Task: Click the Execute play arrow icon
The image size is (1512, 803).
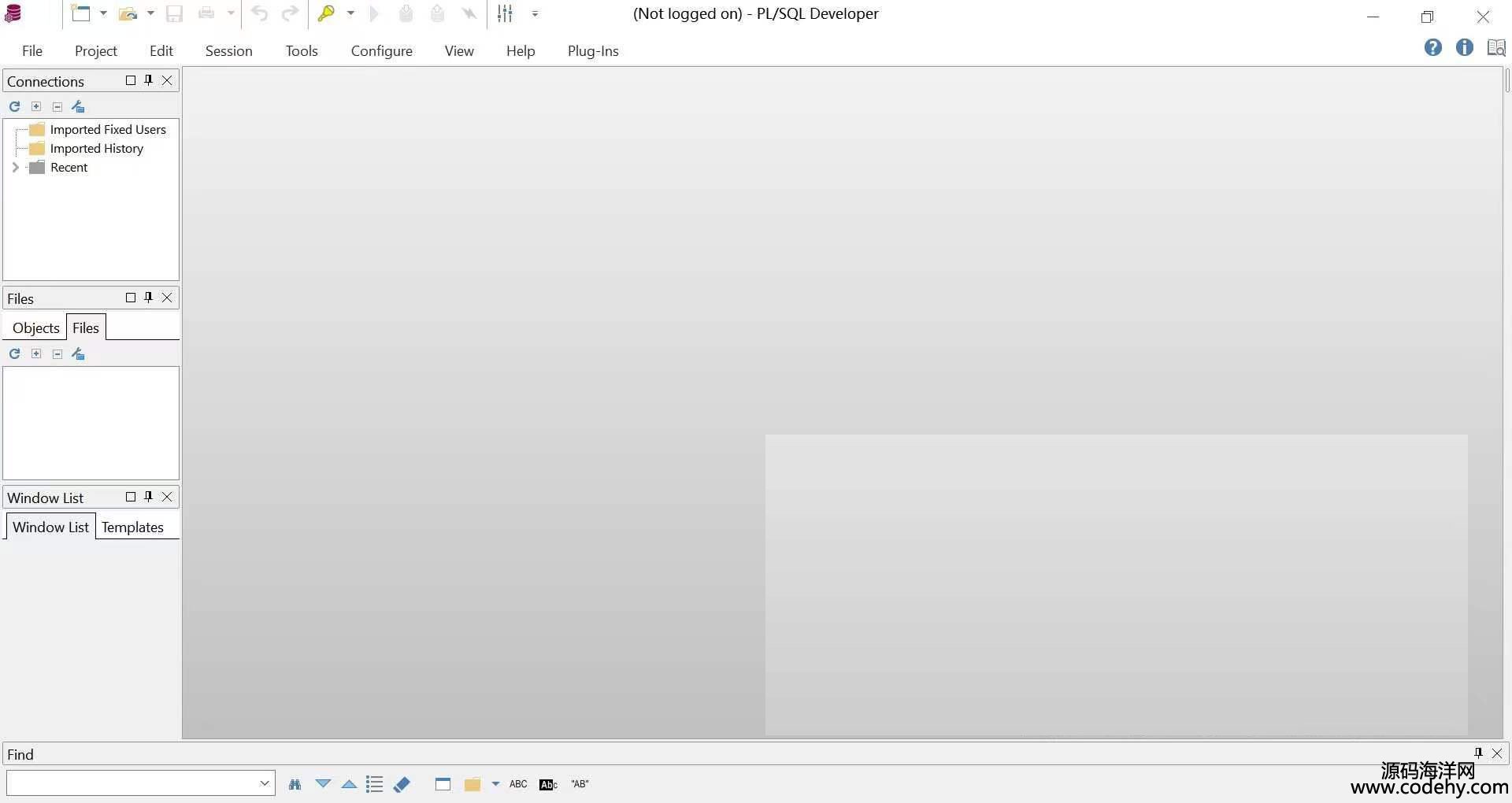Action: click(375, 13)
